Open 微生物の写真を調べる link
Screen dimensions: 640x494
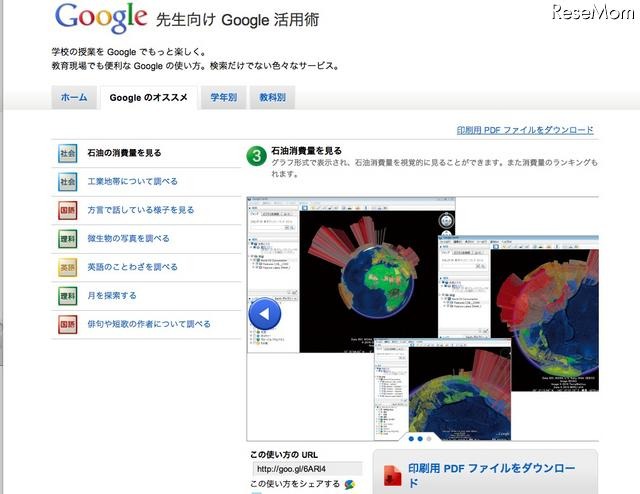[x=129, y=238]
